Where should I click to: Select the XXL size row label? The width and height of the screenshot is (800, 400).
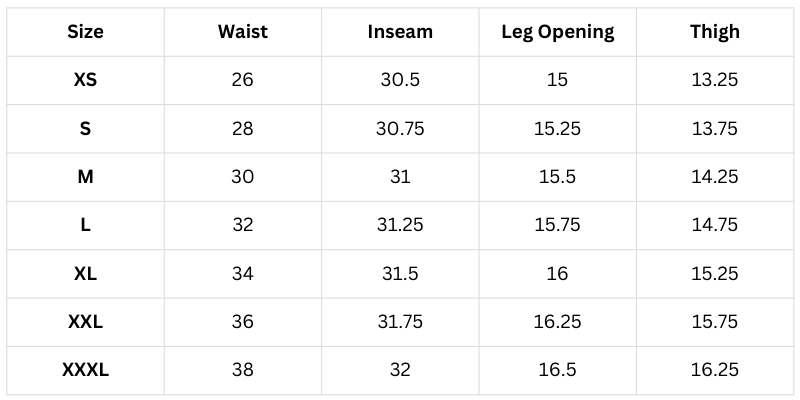(85, 322)
